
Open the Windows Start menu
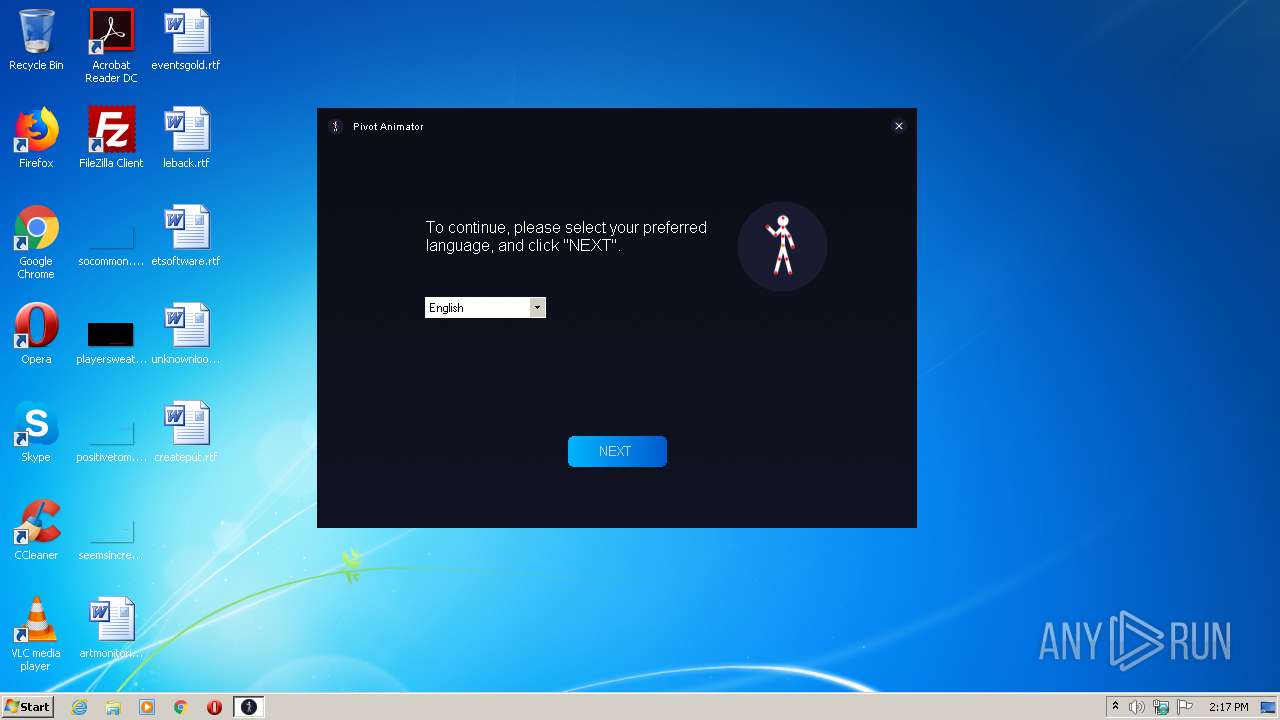click(27, 707)
